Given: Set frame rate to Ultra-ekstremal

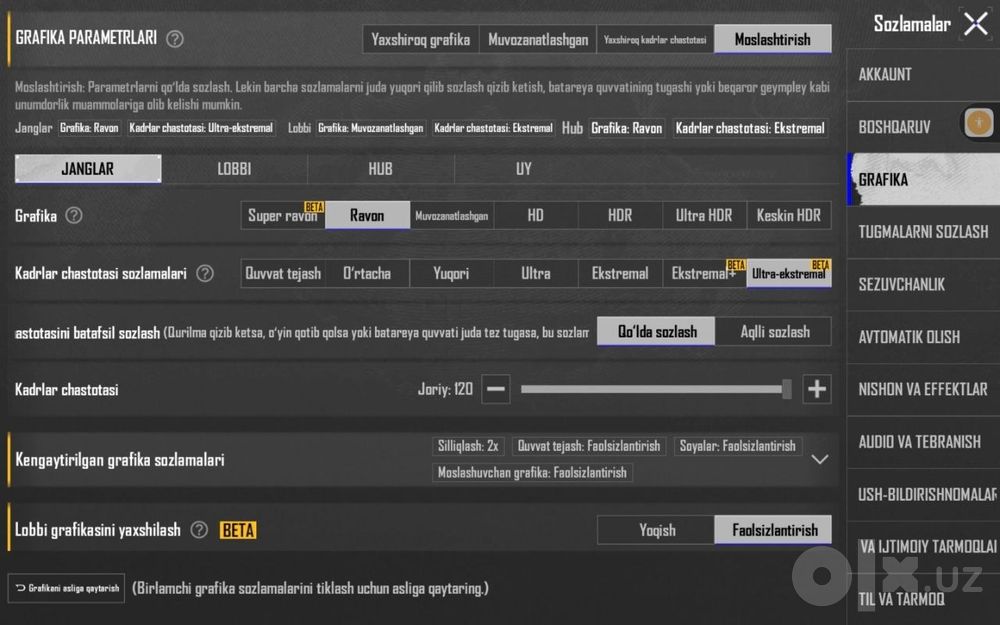Looking at the screenshot, I should point(789,274).
